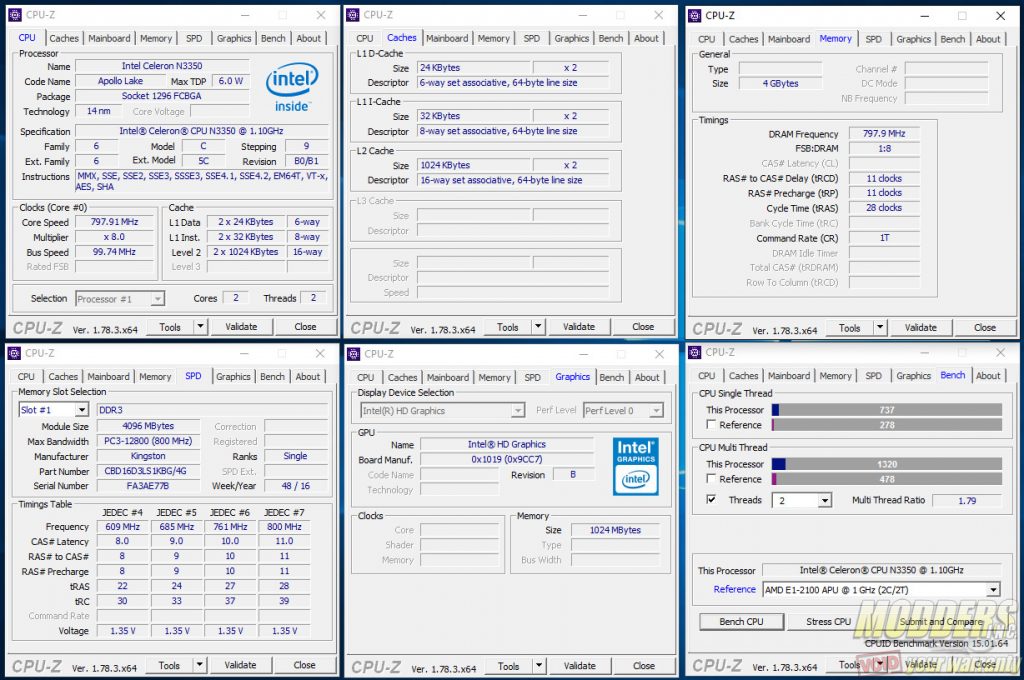Image resolution: width=1024 pixels, height=680 pixels.
Task: Click the Name field showing Intel Celeron N3350
Action: tap(162, 66)
